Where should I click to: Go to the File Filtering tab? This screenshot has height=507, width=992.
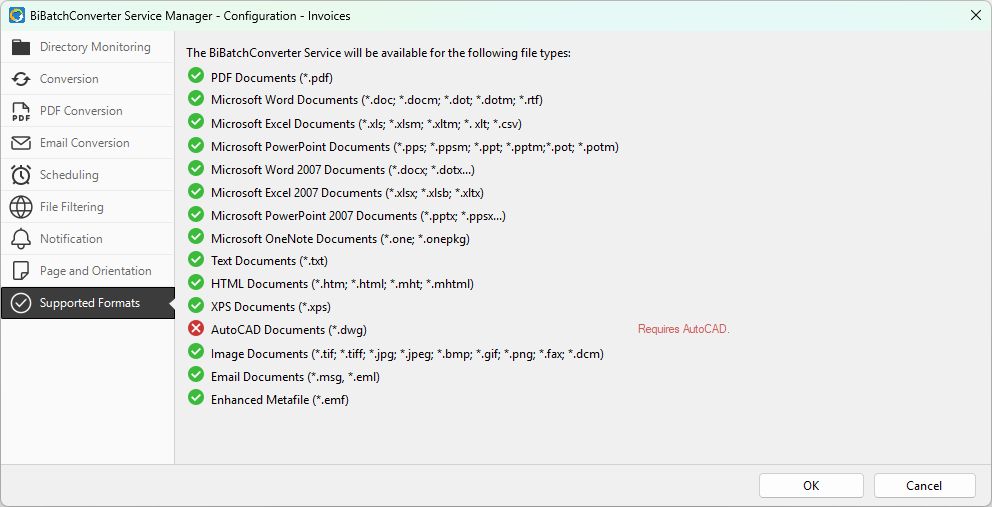pyautogui.click(x=71, y=207)
